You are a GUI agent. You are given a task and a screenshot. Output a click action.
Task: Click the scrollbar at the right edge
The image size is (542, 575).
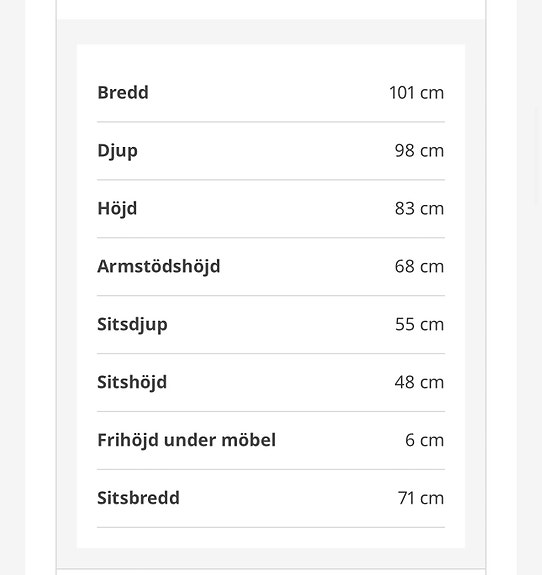(x=538, y=154)
